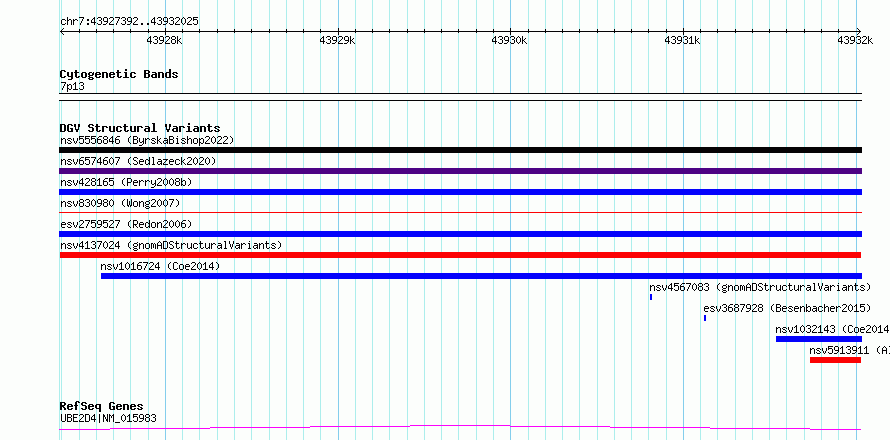The height and width of the screenshot is (440, 890).
Task: Open nsv4137024 (gnomADStructuralVariants) label
Action: (x=171, y=245)
